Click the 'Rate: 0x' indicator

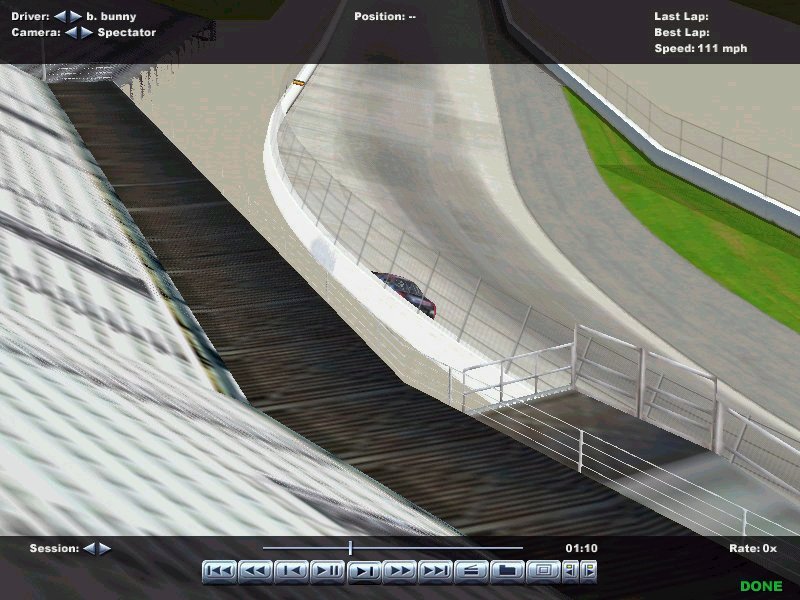tap(753, 548)
